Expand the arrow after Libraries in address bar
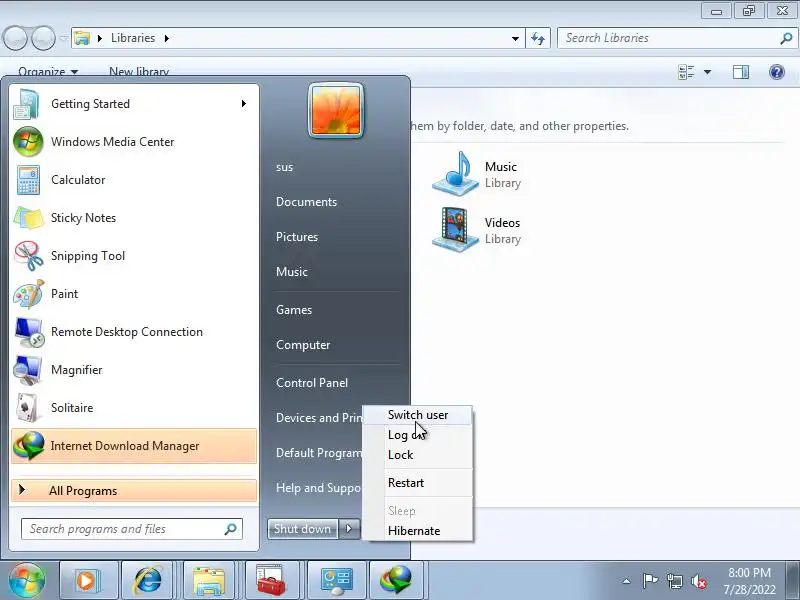 click(167, 38)
